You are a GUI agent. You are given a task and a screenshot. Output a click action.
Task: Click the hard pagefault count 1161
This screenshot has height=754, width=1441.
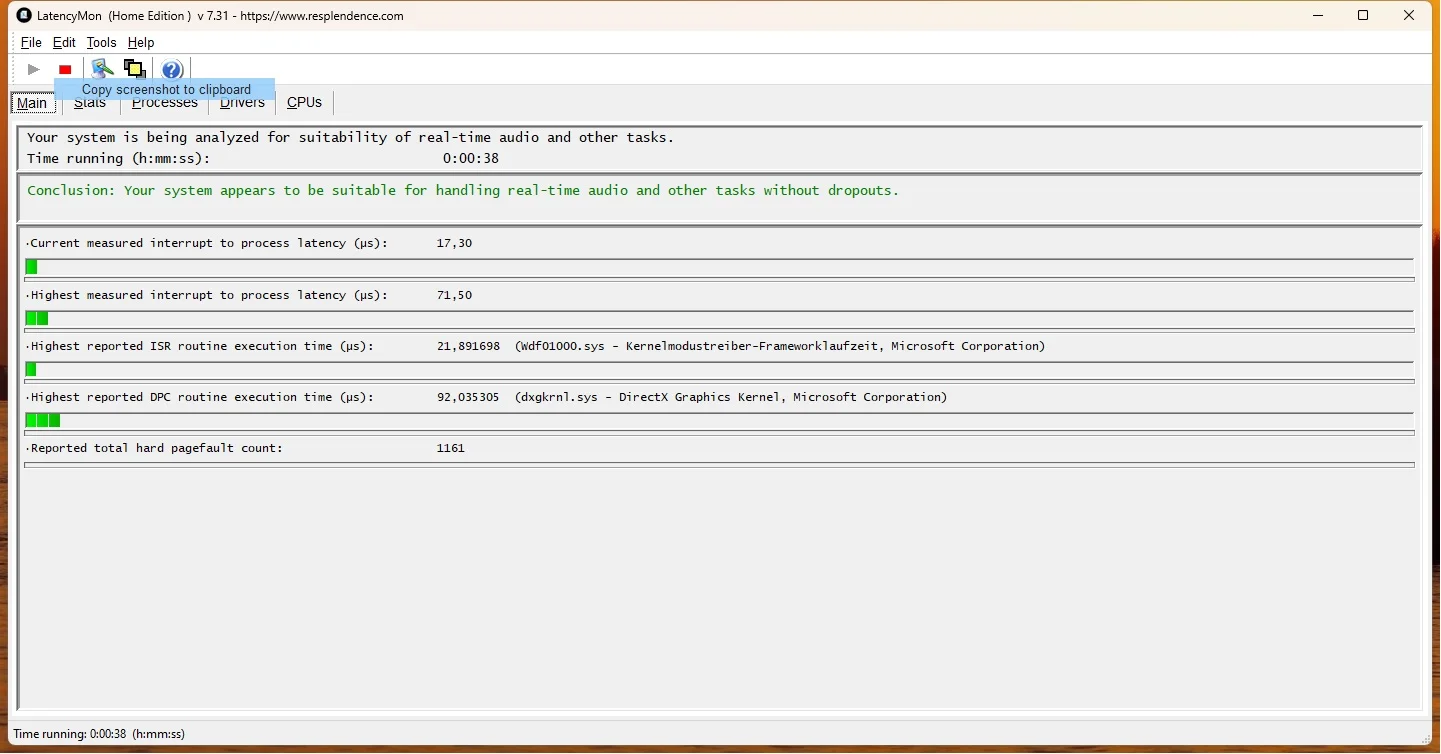pos(451,449)
